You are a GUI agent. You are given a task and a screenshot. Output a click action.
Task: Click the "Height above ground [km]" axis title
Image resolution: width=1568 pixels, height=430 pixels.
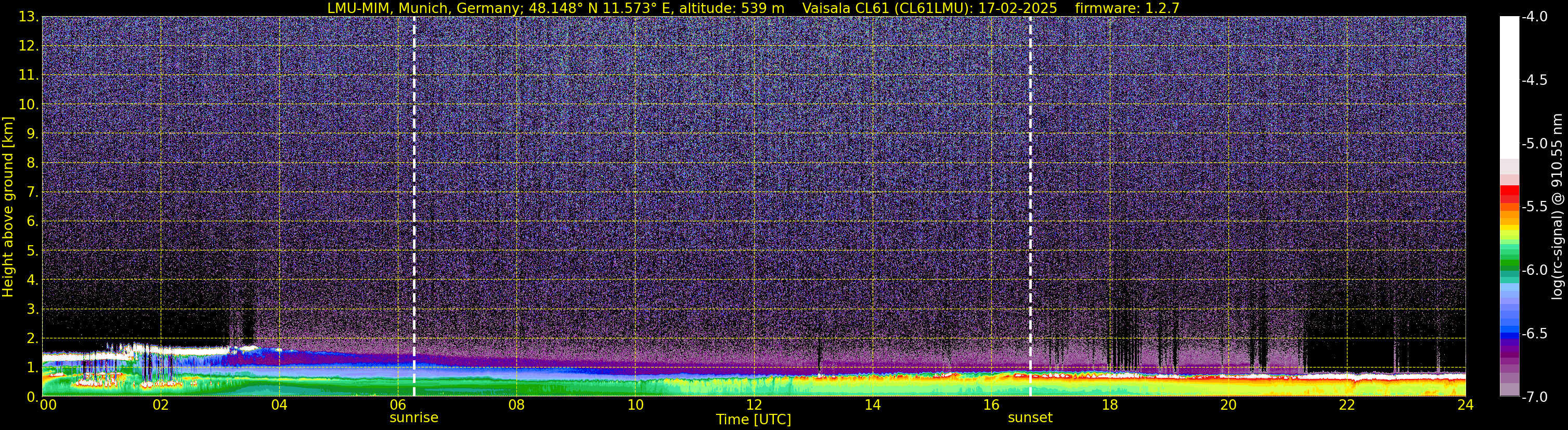point(8,207)
